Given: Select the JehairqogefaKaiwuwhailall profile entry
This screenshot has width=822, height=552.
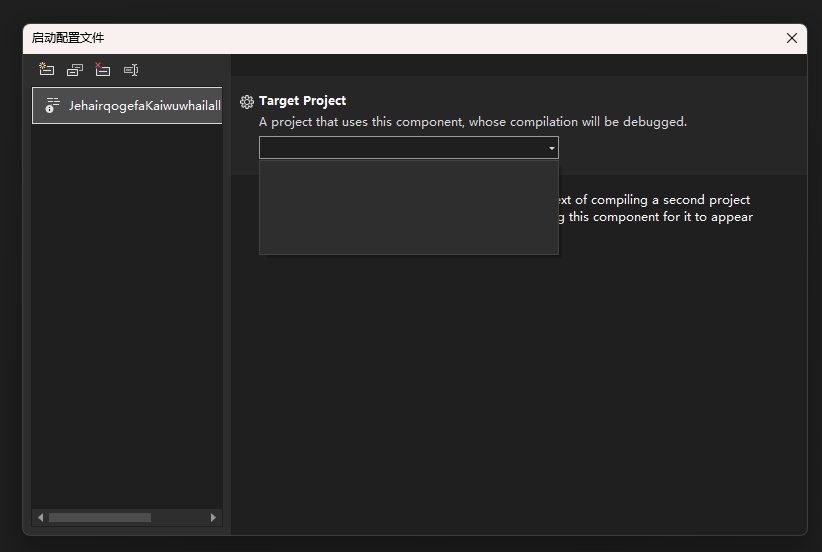Looking at the screenshot, I should click(140, 105).
